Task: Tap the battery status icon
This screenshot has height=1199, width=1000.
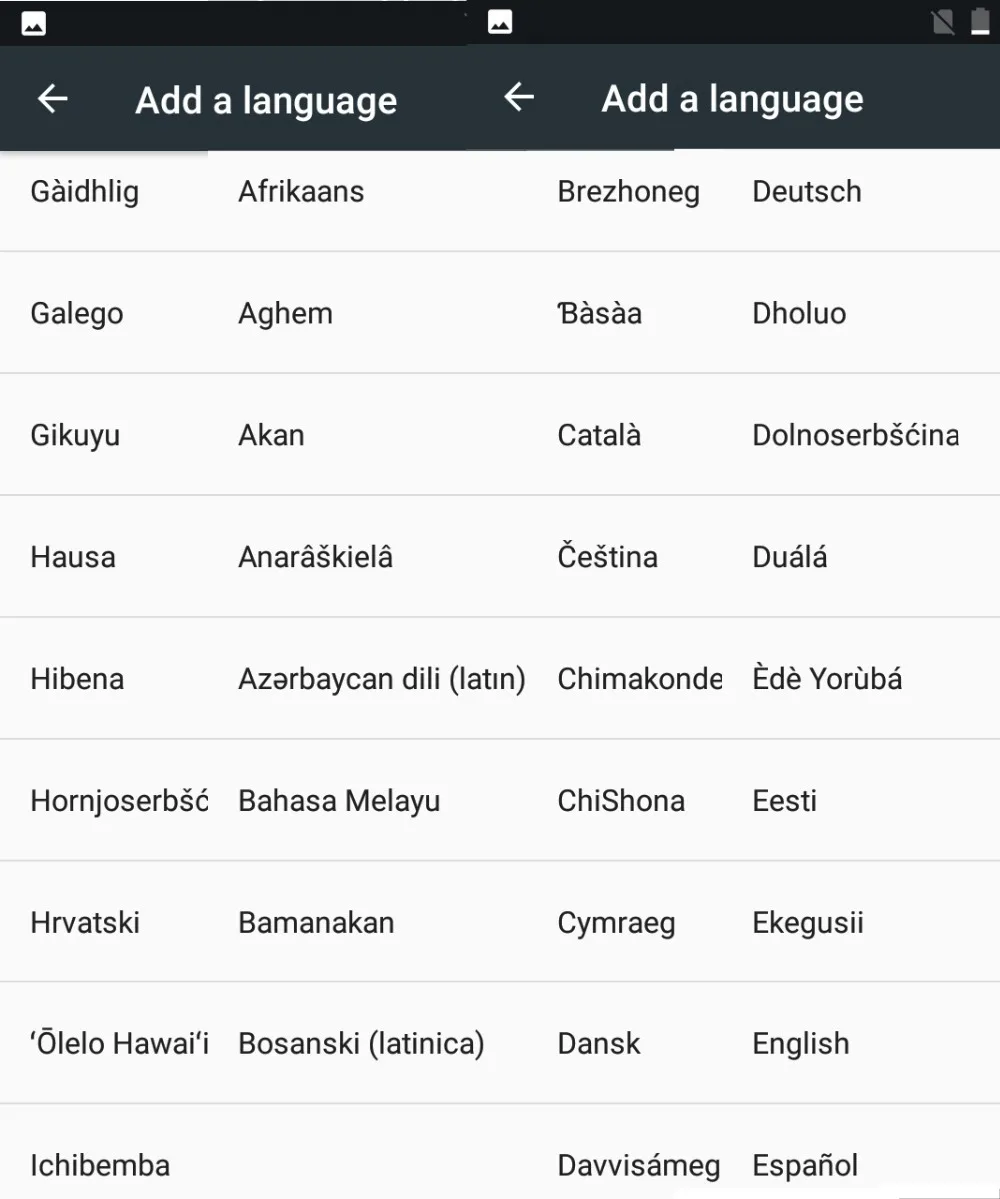Action: coord(980,22)
